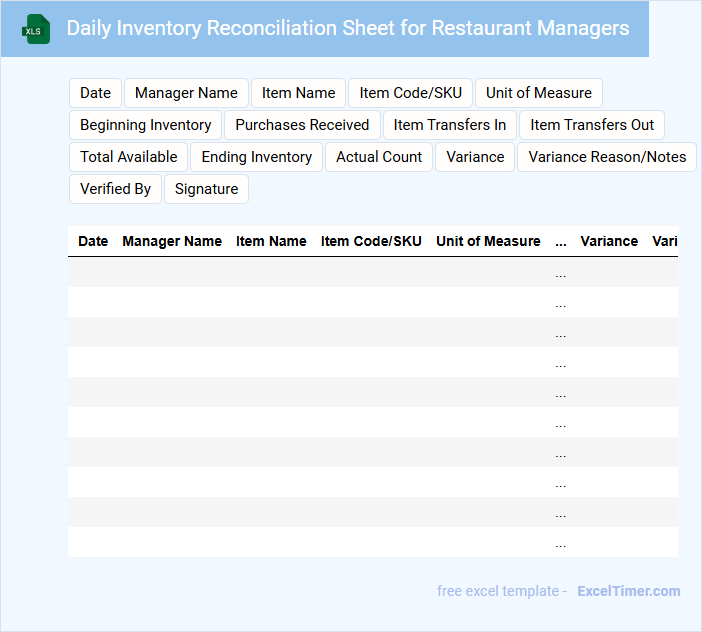Viewport: 702px width, 632px height.
Task: Click the Variance Reason/Notes tag
Action: click(607, 157)
